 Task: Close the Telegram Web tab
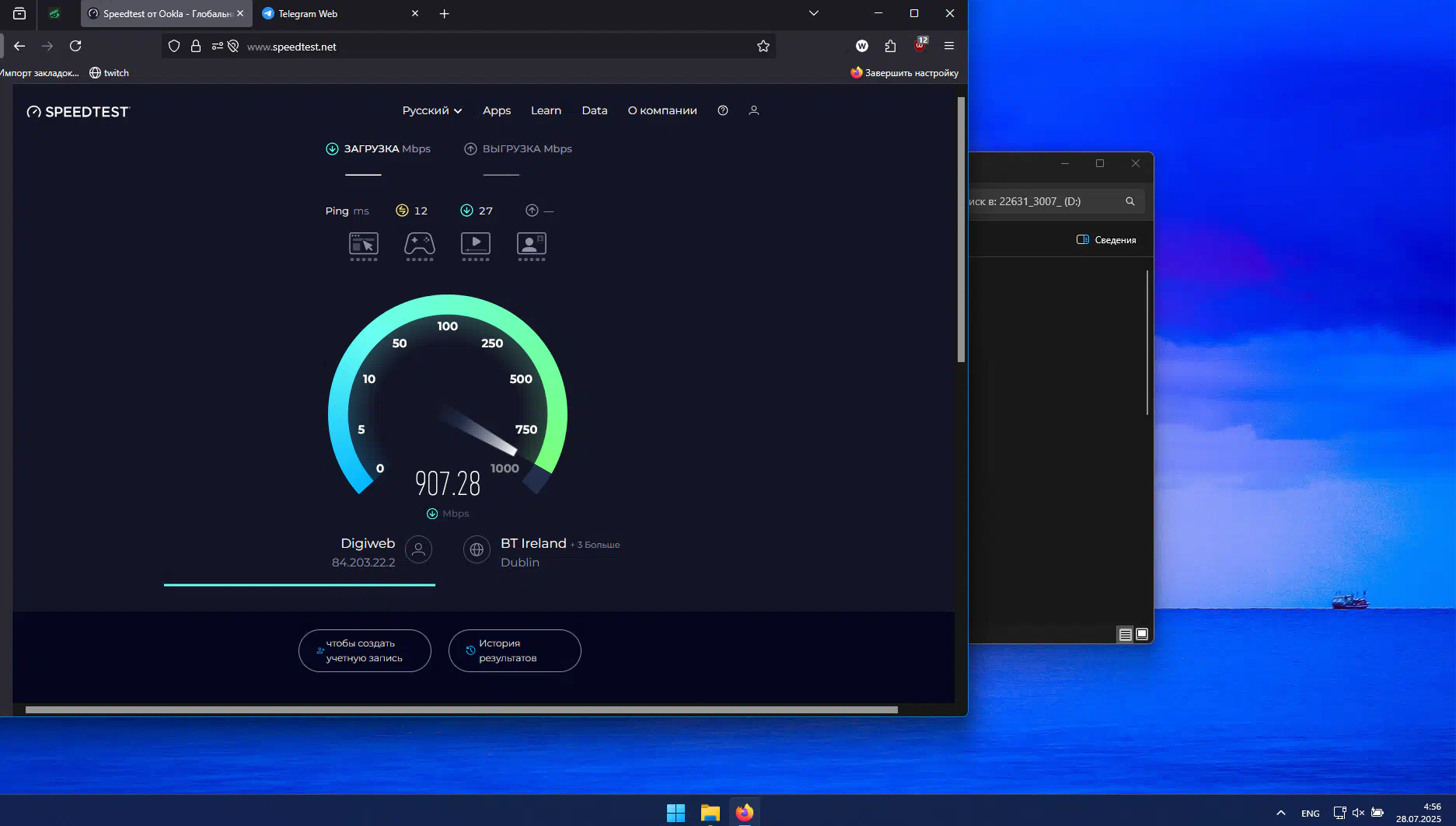(415, 13)
